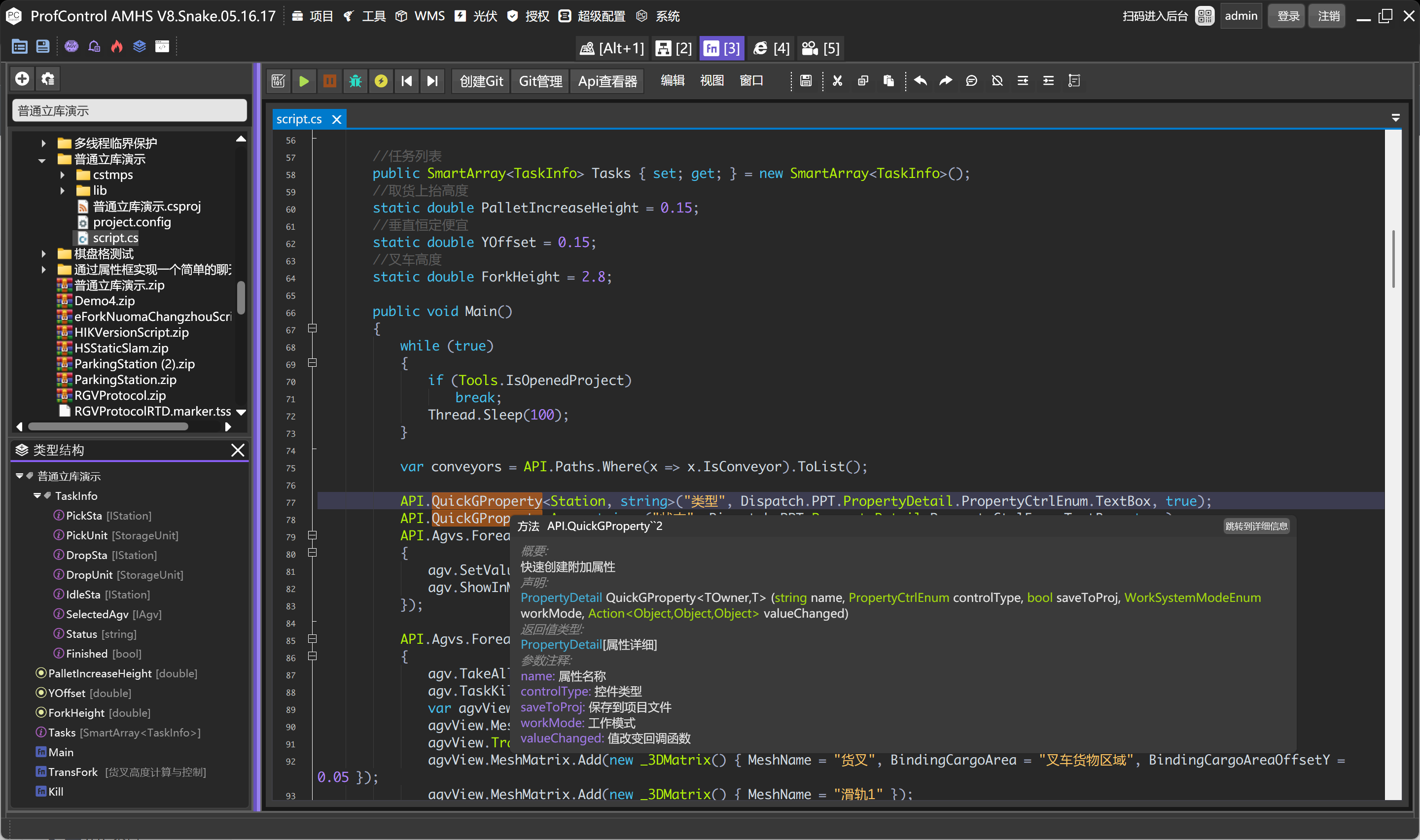Open the 跳转到详细信息 link in the tooltip
Screen dimensions: 1420x840
click(x=1256, y=526)
